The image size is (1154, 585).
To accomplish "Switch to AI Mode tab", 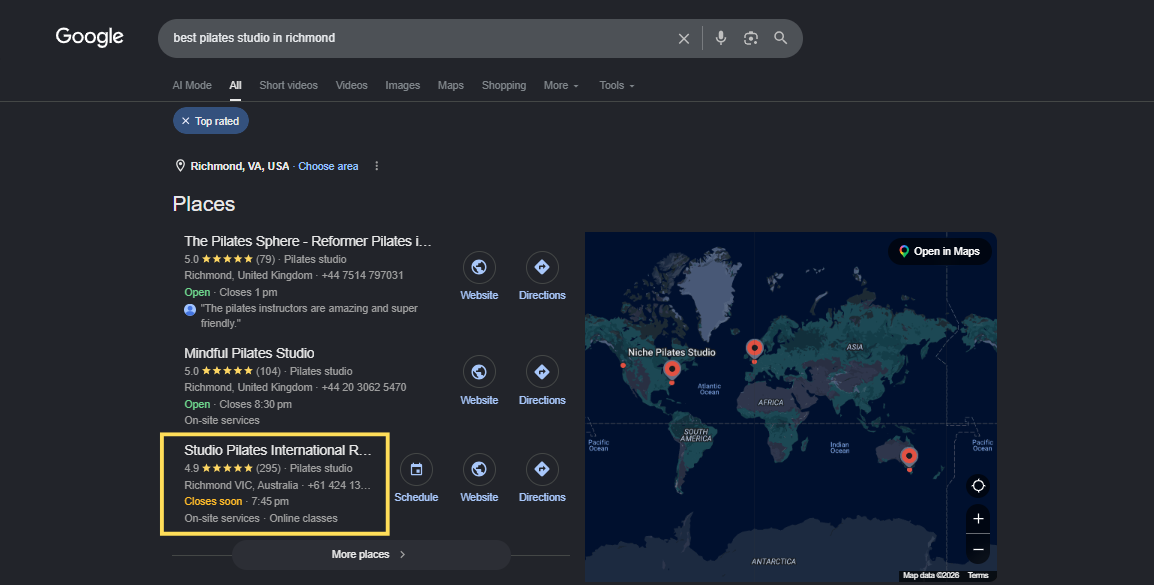I will click(x=192, y=85).
